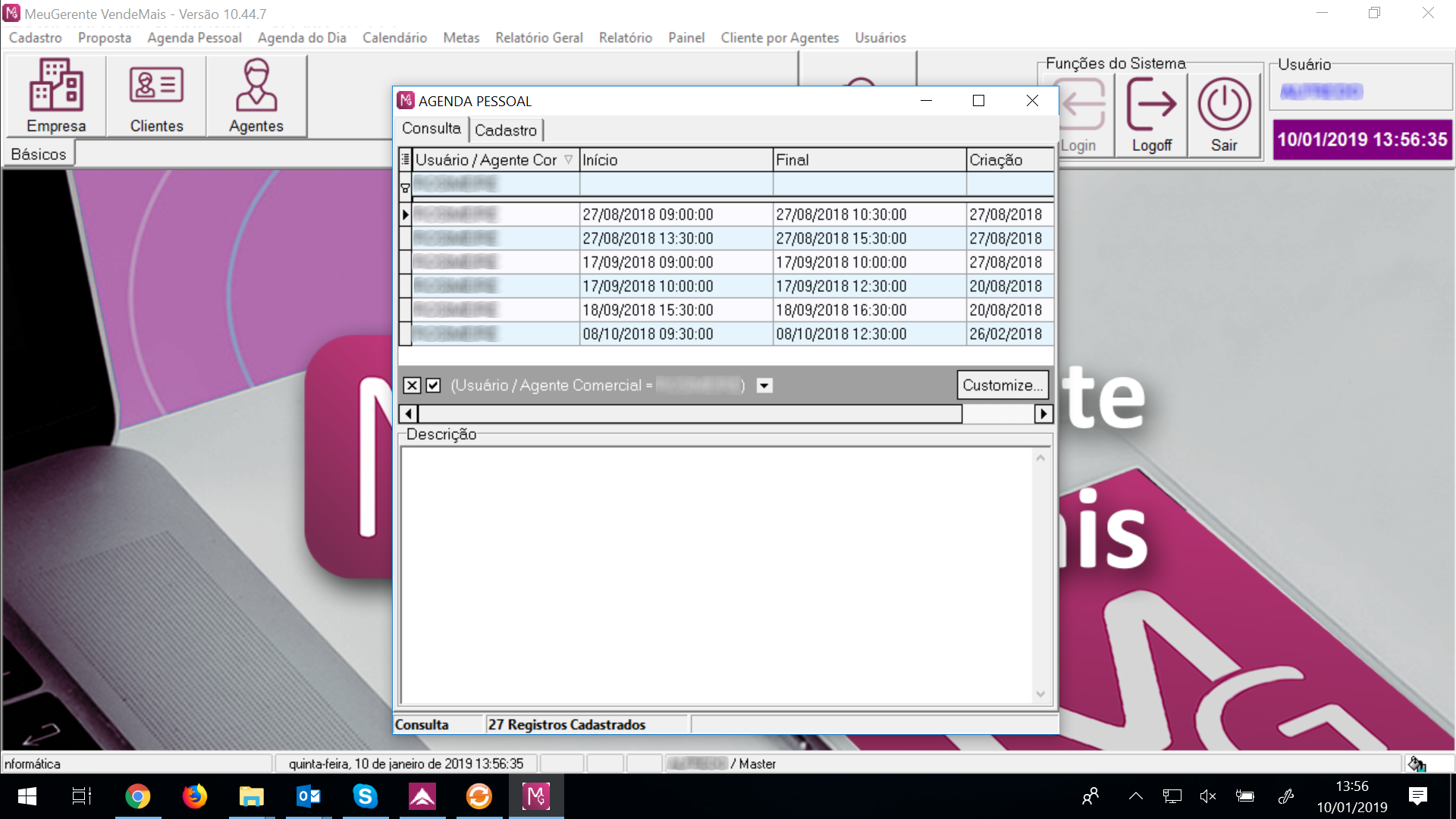
Task: Click the current row indicator arrow
Action: pyautogui.click(x=405, y=215)
